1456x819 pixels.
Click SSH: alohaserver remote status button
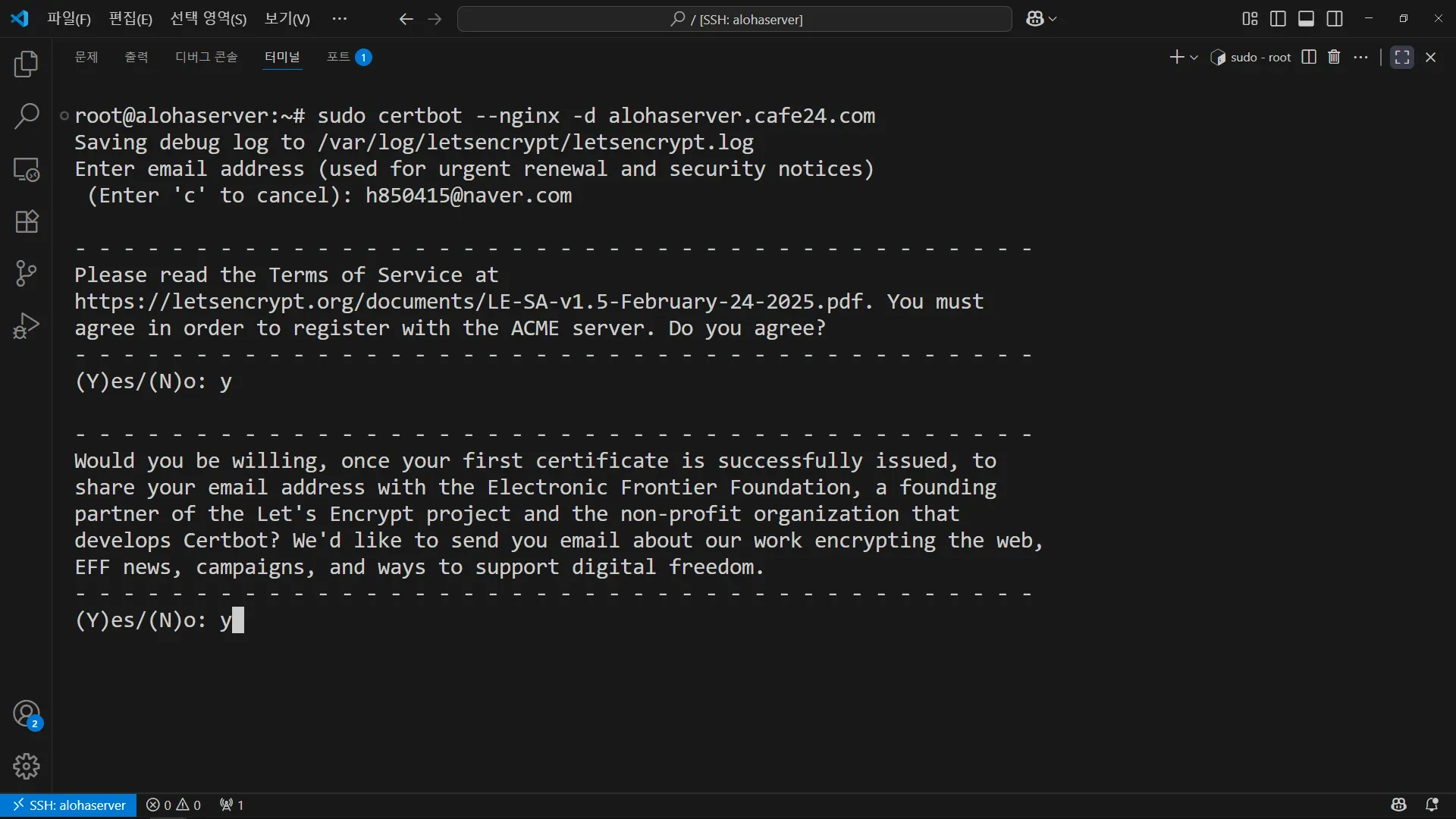[68, 805]
